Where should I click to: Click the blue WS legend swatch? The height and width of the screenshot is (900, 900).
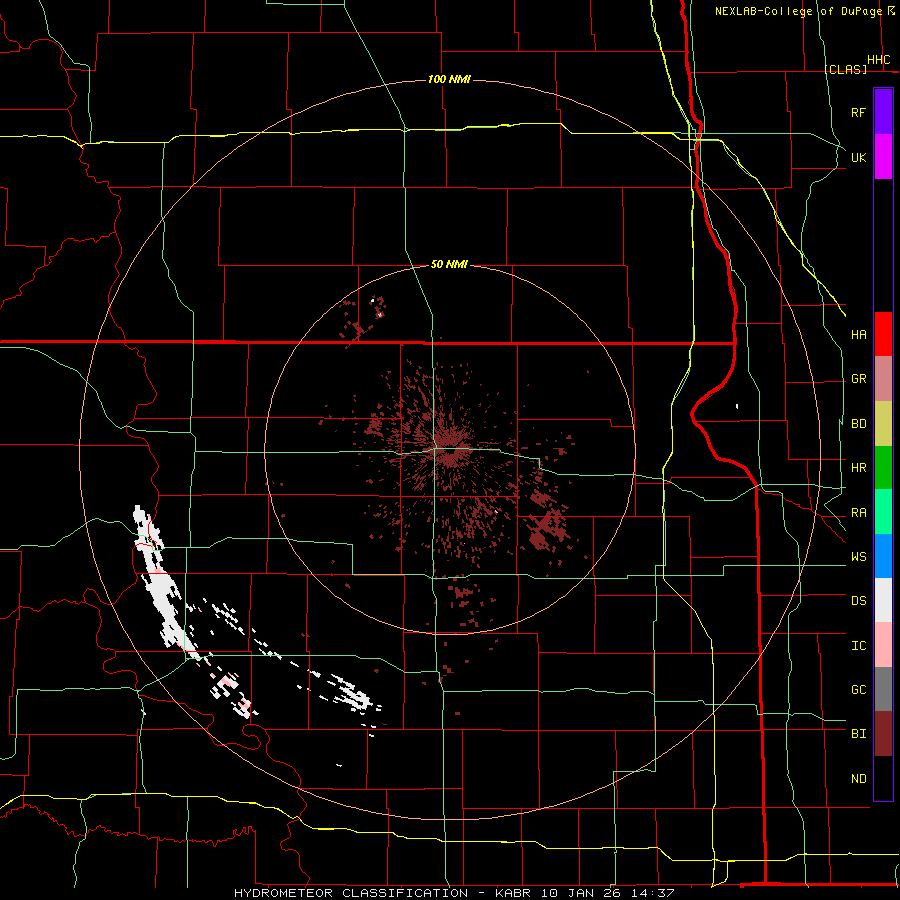883,556
